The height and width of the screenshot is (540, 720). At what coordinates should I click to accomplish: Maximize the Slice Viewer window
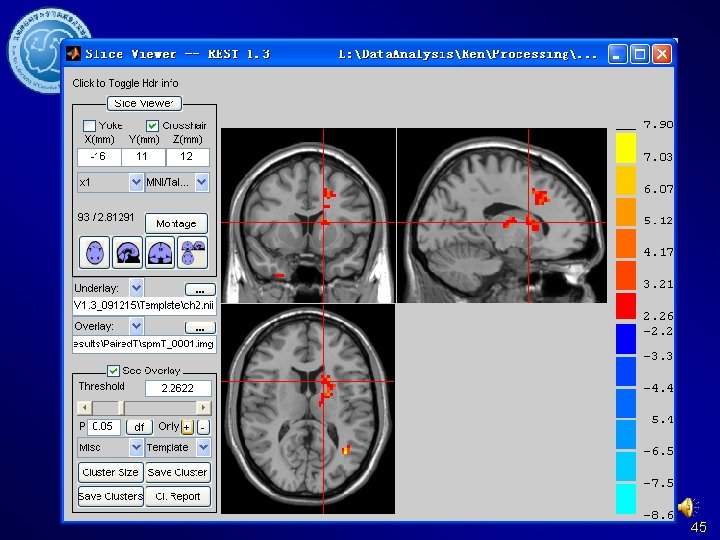(640, 54)
